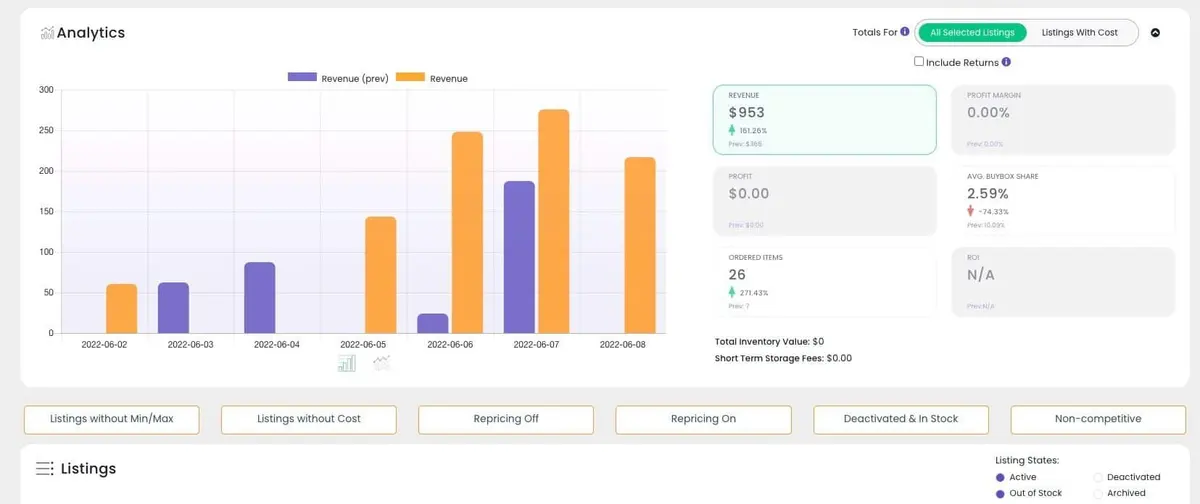This screenshot has width=1200, height=504.
Task: Click the Short Term Storage Fees text
Action: (x=783, y=358)
